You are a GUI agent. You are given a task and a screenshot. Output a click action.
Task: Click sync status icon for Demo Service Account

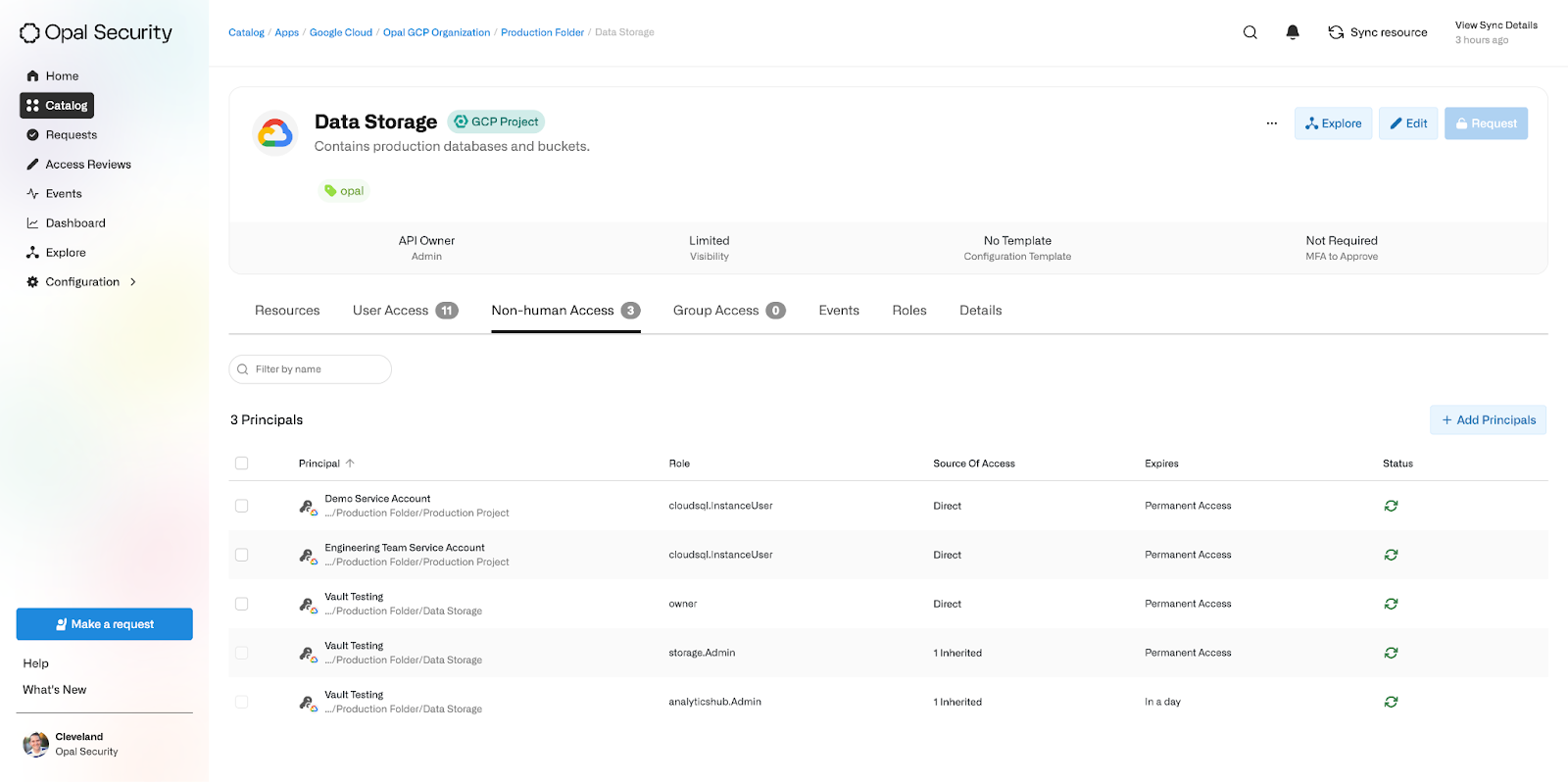coord(1391,506)
